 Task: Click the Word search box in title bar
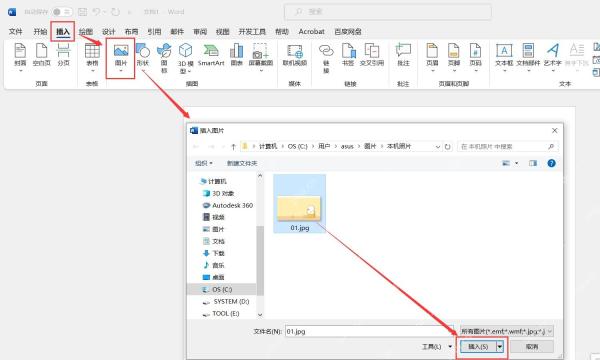click(x=388, y=12)
